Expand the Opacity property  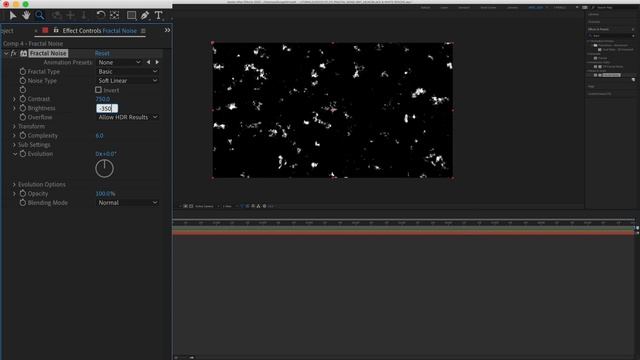(14, 193)
